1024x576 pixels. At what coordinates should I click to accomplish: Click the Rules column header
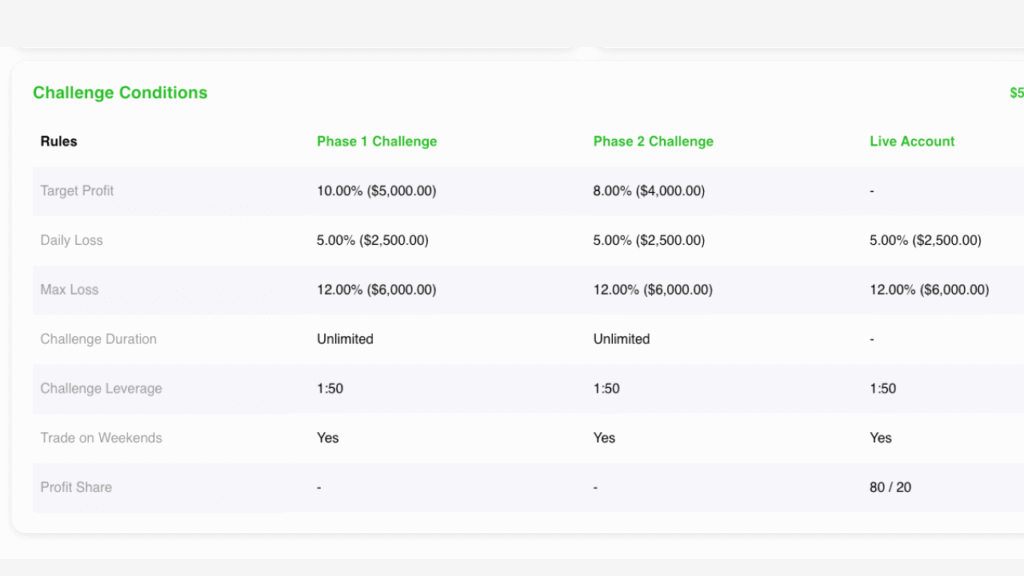pyautogui.click(x=59, y=141)
